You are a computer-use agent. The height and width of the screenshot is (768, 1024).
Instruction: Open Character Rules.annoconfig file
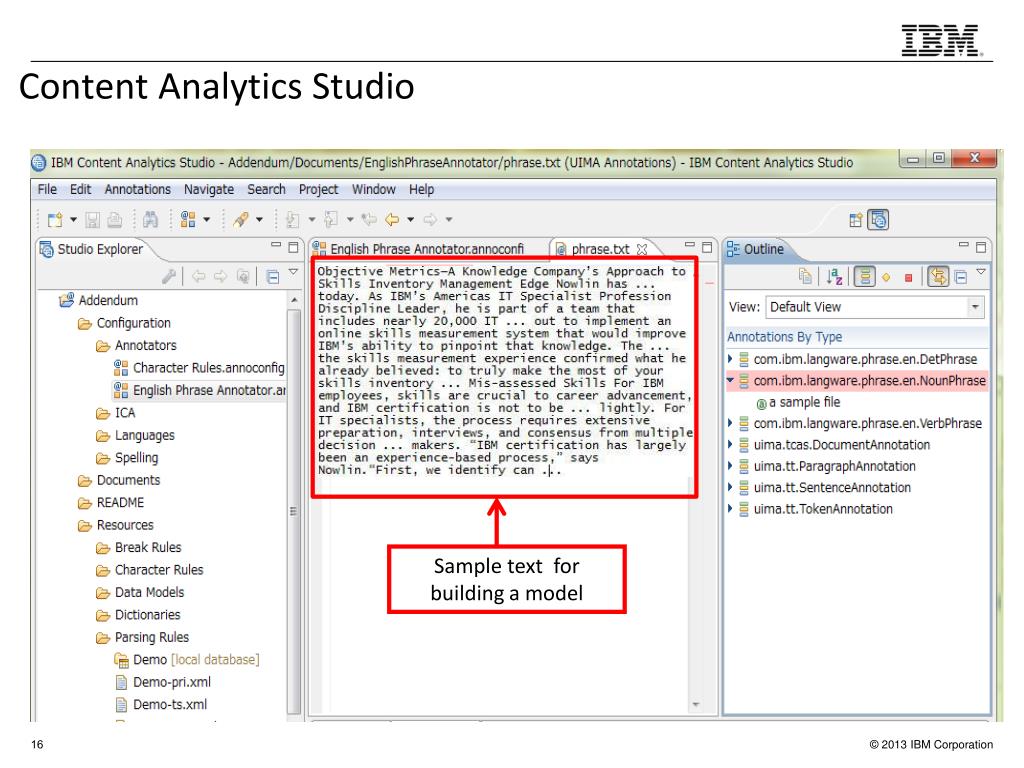(199, 368)
